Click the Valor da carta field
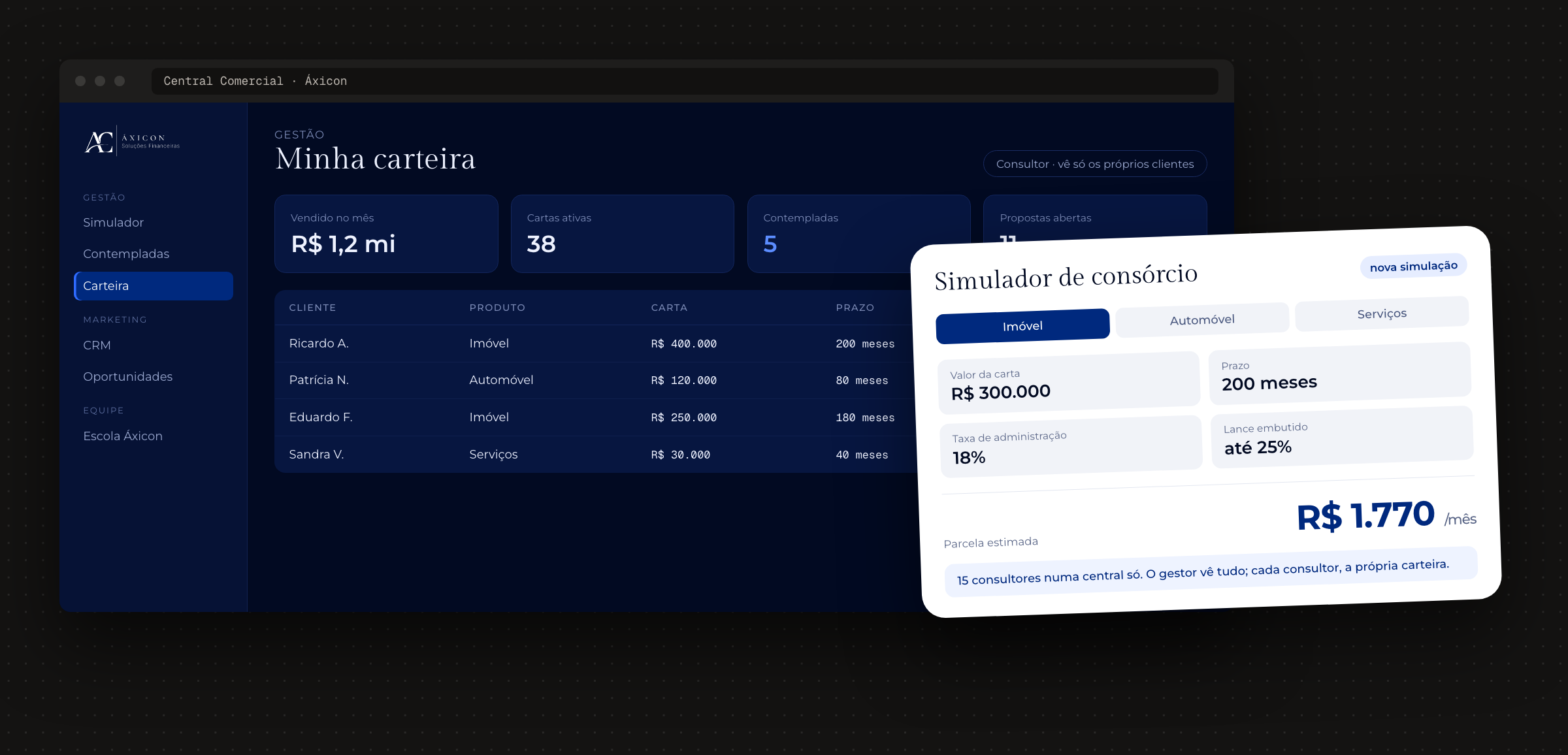 click(1069, 383)
